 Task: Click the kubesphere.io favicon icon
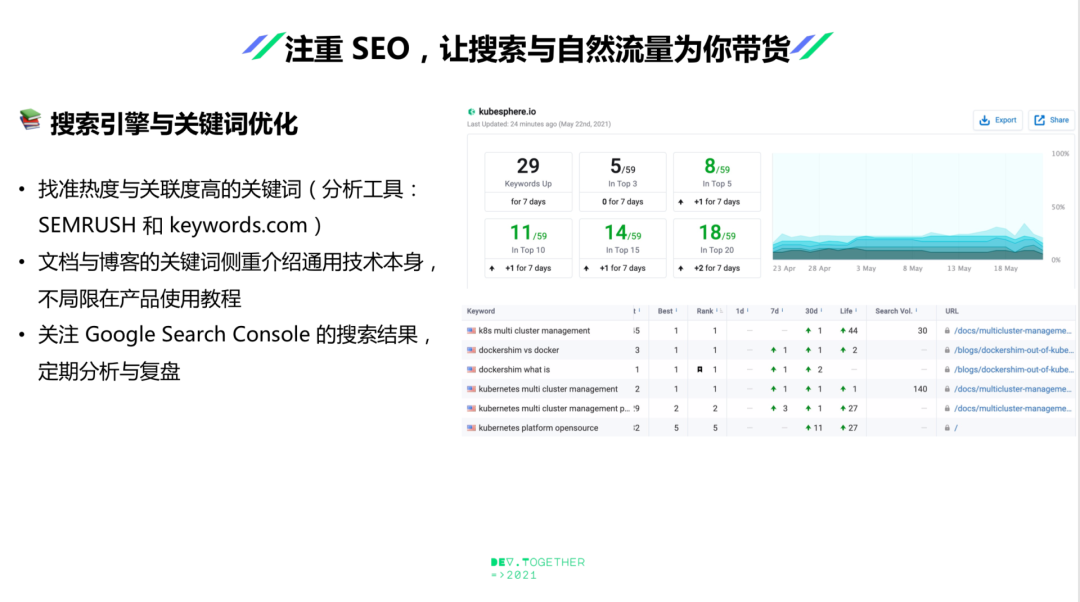tap(471, 112)
